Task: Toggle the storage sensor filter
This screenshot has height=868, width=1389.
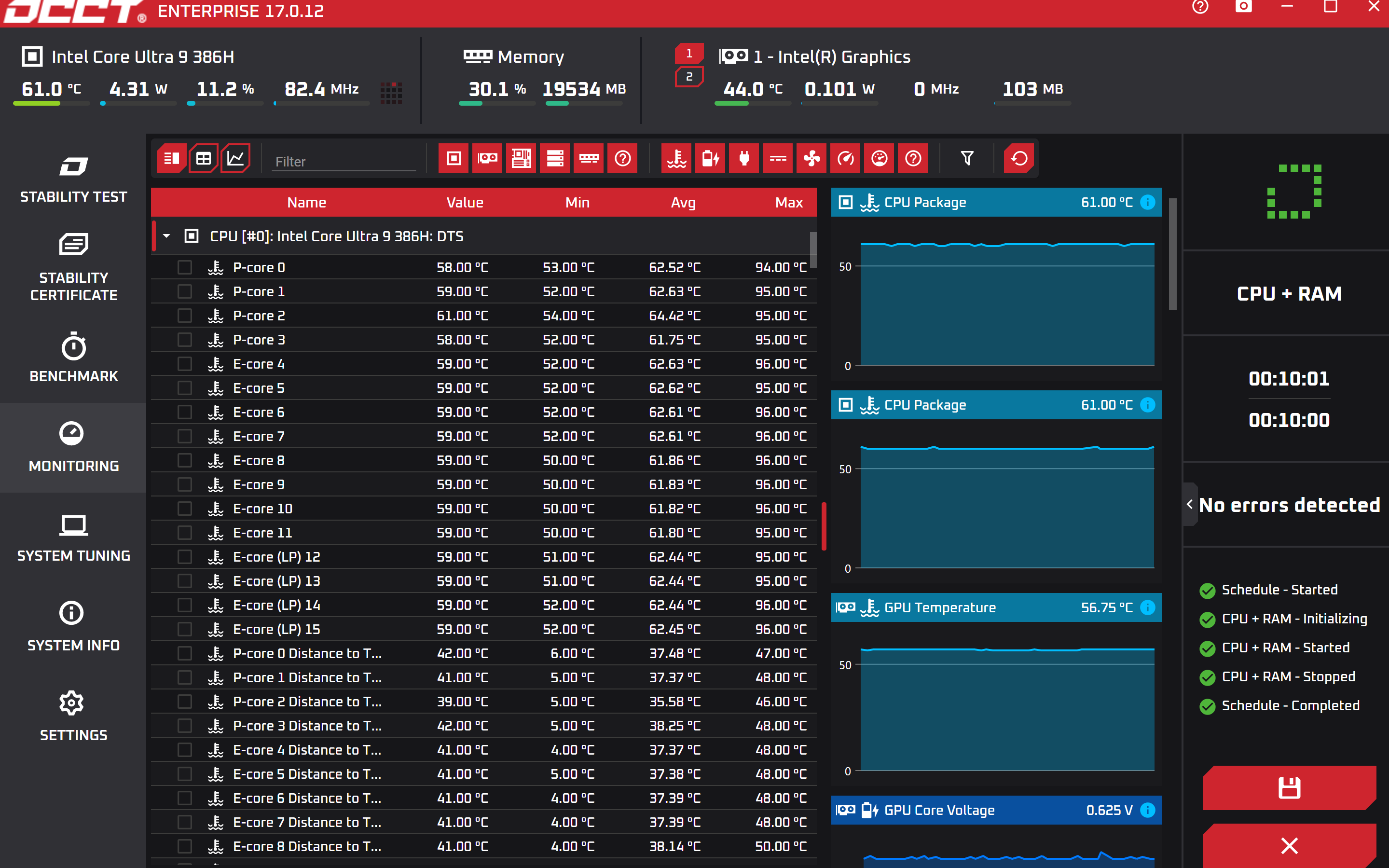Action: 555,158
